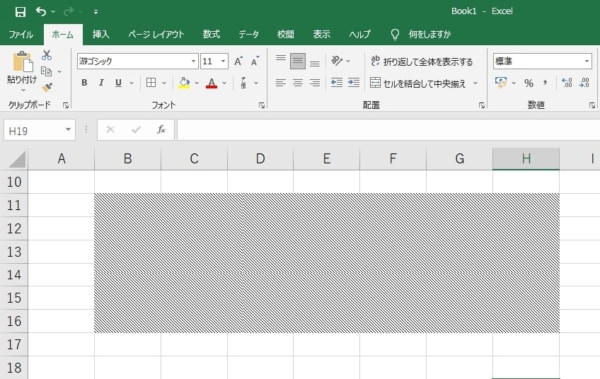Undo the last action
This screenshot has width=600, height=379.
41,11
